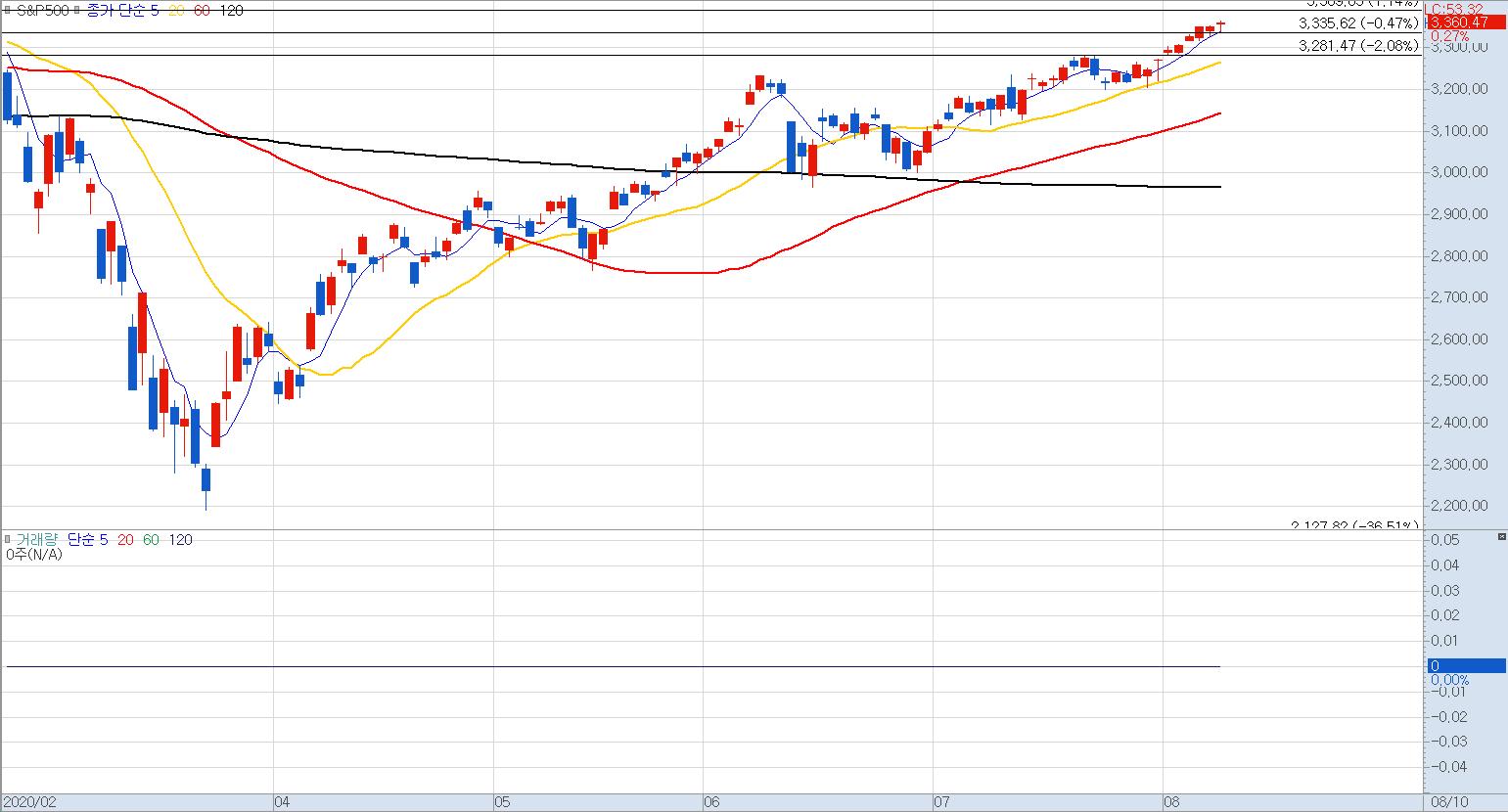Click the red 60 moving average label in price legend
Screen dimensions: 1508x812
(202, 10)
